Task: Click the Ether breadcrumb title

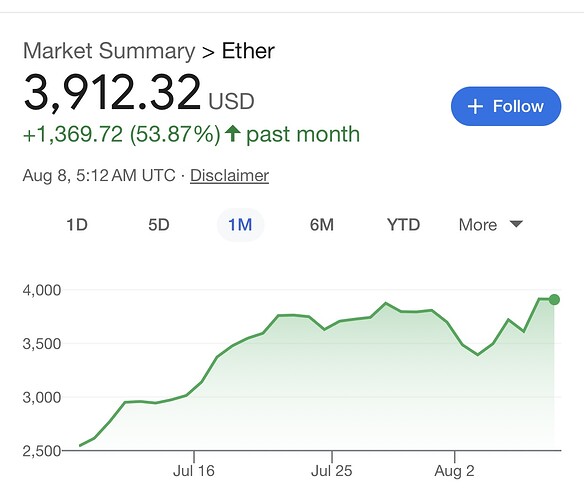Action: coord(248,51)
